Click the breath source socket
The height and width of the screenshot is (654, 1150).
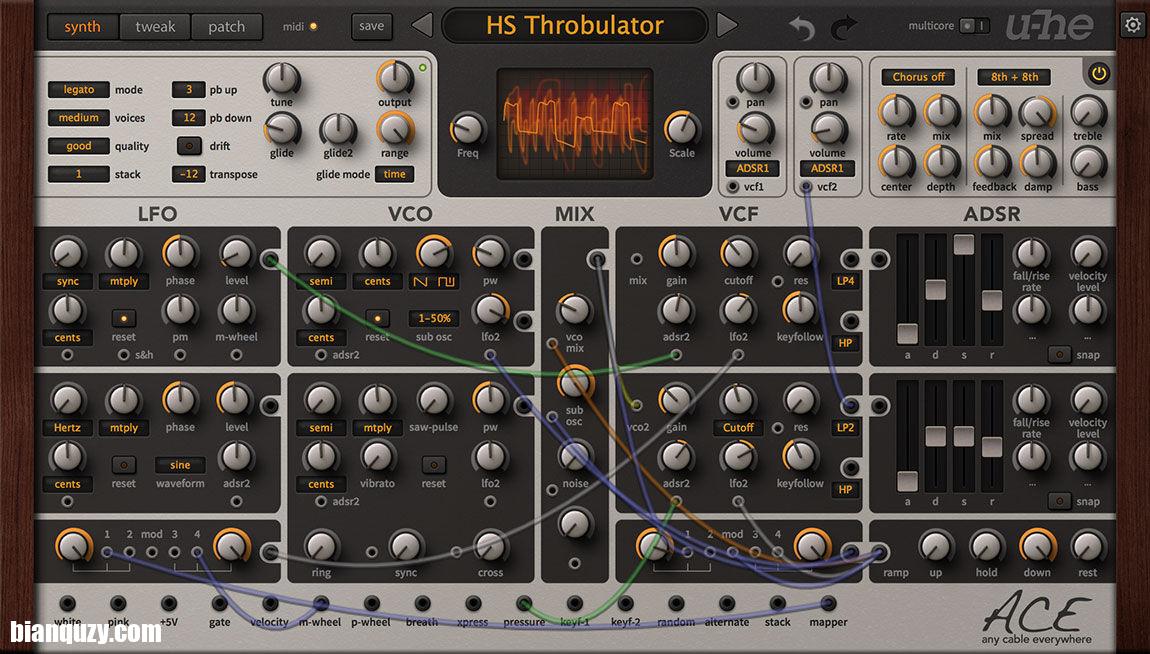tap(422, 603)
